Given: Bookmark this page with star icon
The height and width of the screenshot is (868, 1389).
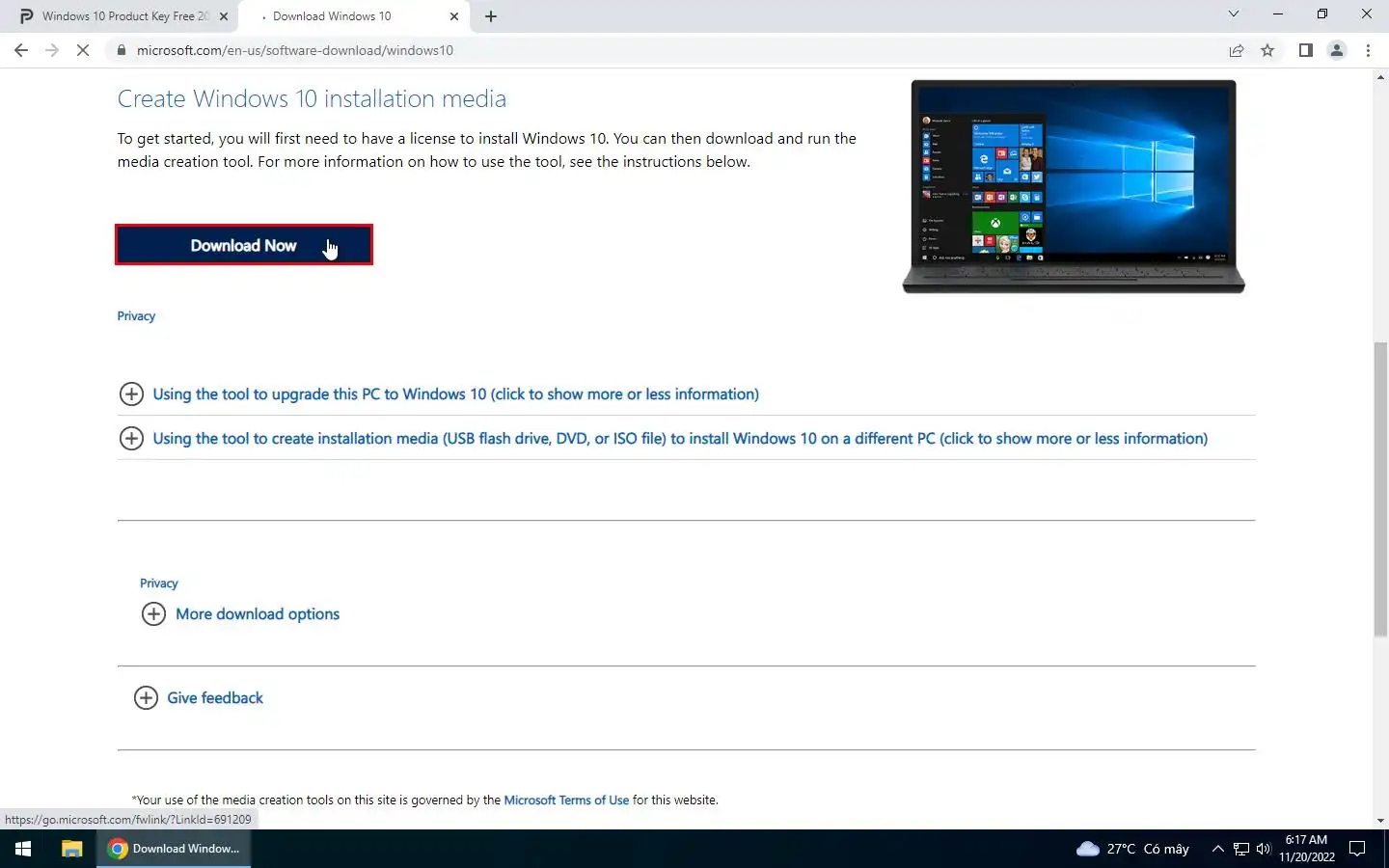Looking at the screenshot, I should (1267, 50).
